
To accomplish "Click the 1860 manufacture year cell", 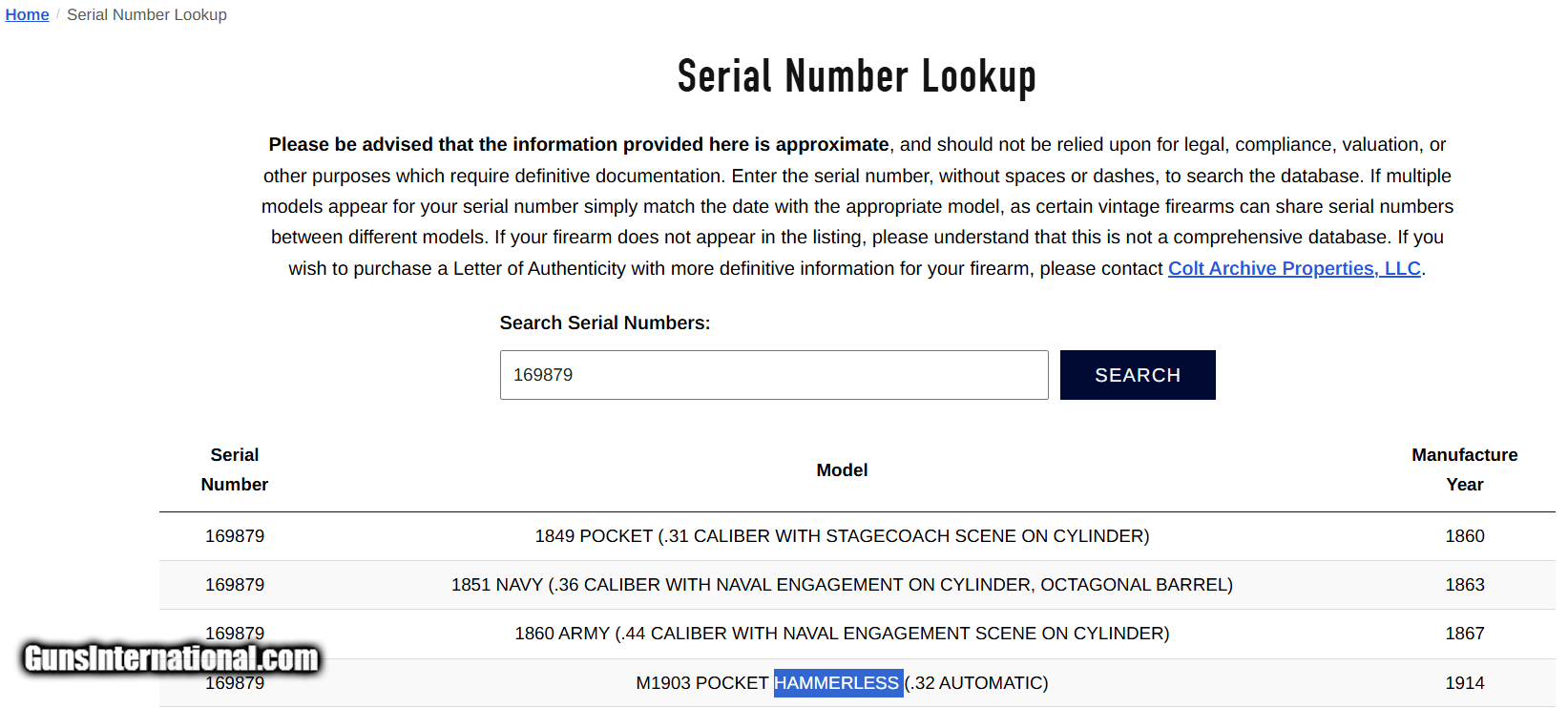I will click(1464, 536).
